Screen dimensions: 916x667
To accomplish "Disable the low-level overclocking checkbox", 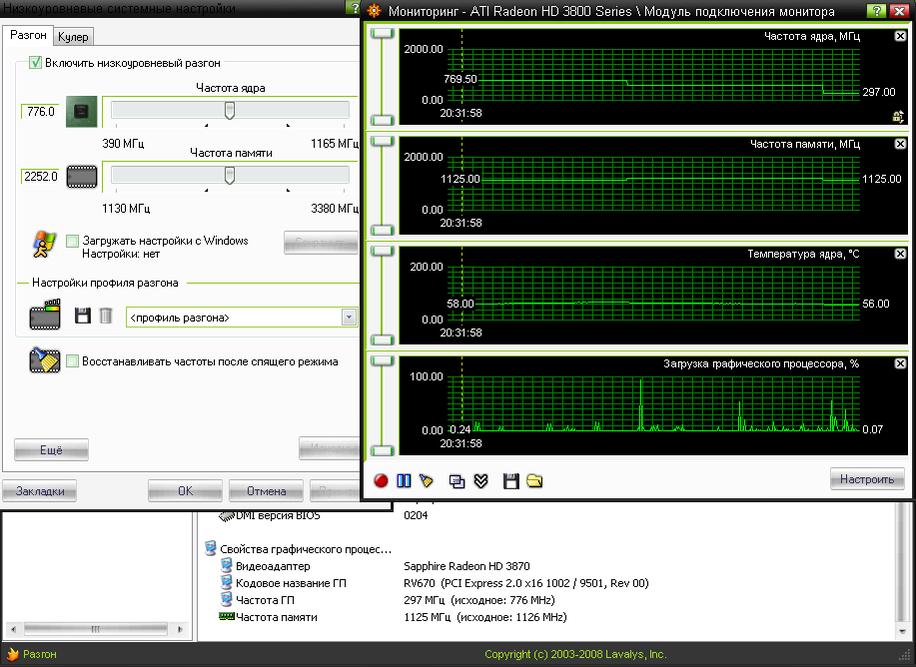I will pos(36,63).
